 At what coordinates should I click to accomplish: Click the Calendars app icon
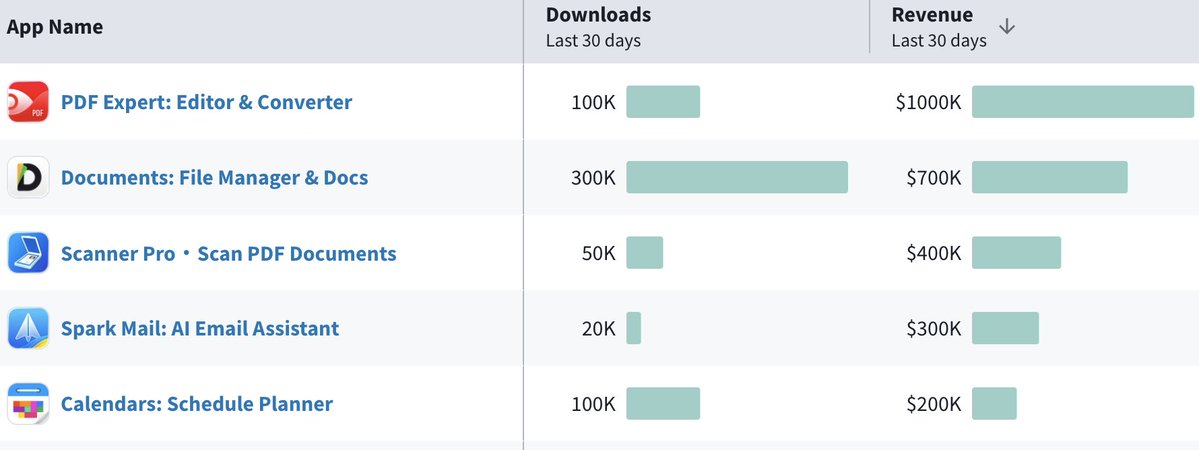tap(28, 404)
